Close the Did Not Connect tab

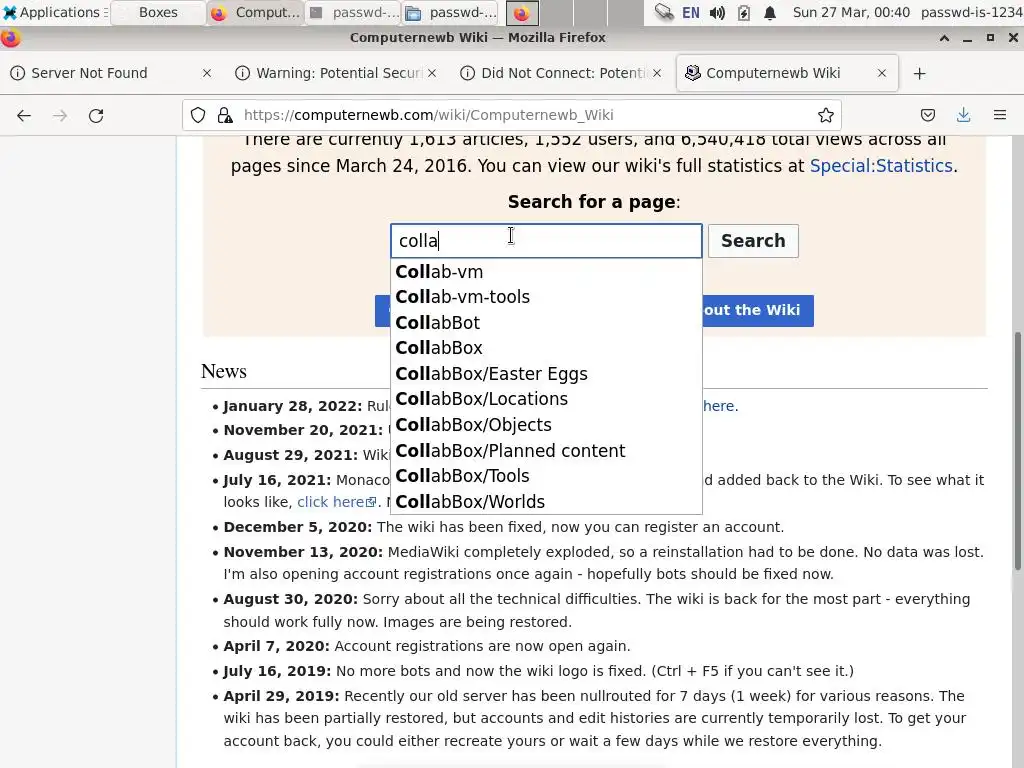(x=657, y=73)
